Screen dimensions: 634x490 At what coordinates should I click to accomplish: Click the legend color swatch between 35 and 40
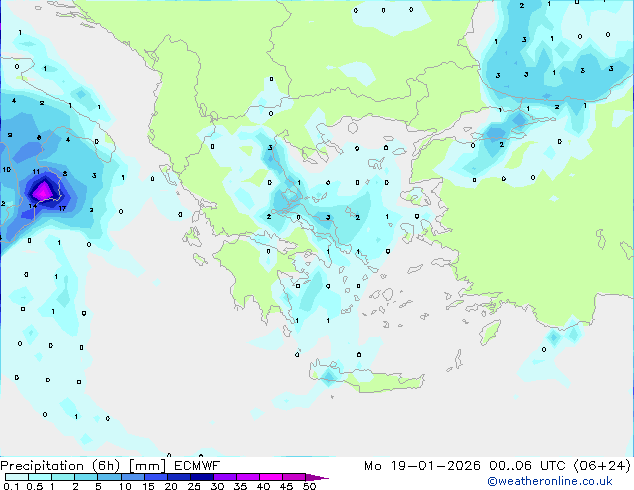[248, 477]
